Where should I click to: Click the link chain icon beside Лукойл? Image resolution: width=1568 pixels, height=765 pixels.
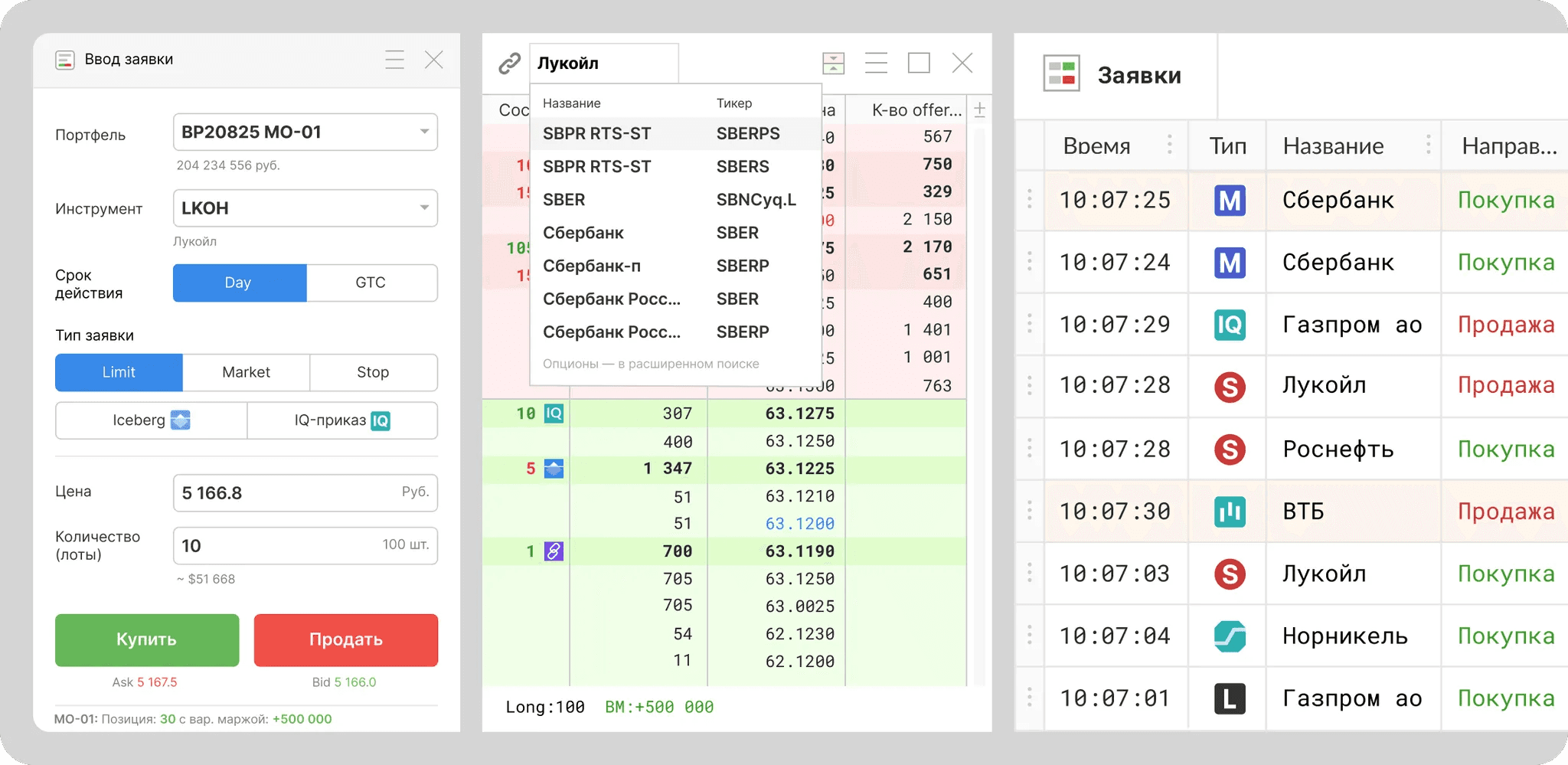click(509, 64)
